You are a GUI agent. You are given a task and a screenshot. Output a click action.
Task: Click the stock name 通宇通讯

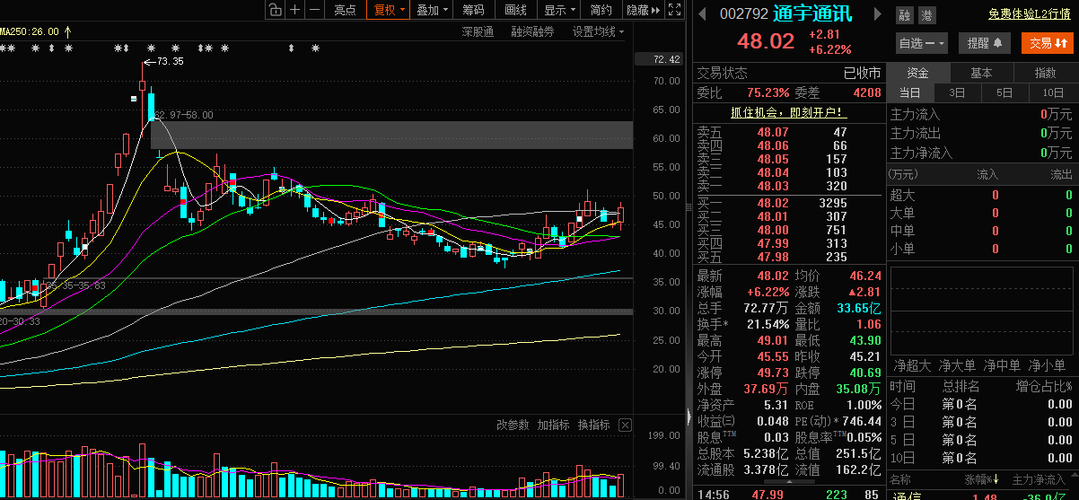(812, 14)
